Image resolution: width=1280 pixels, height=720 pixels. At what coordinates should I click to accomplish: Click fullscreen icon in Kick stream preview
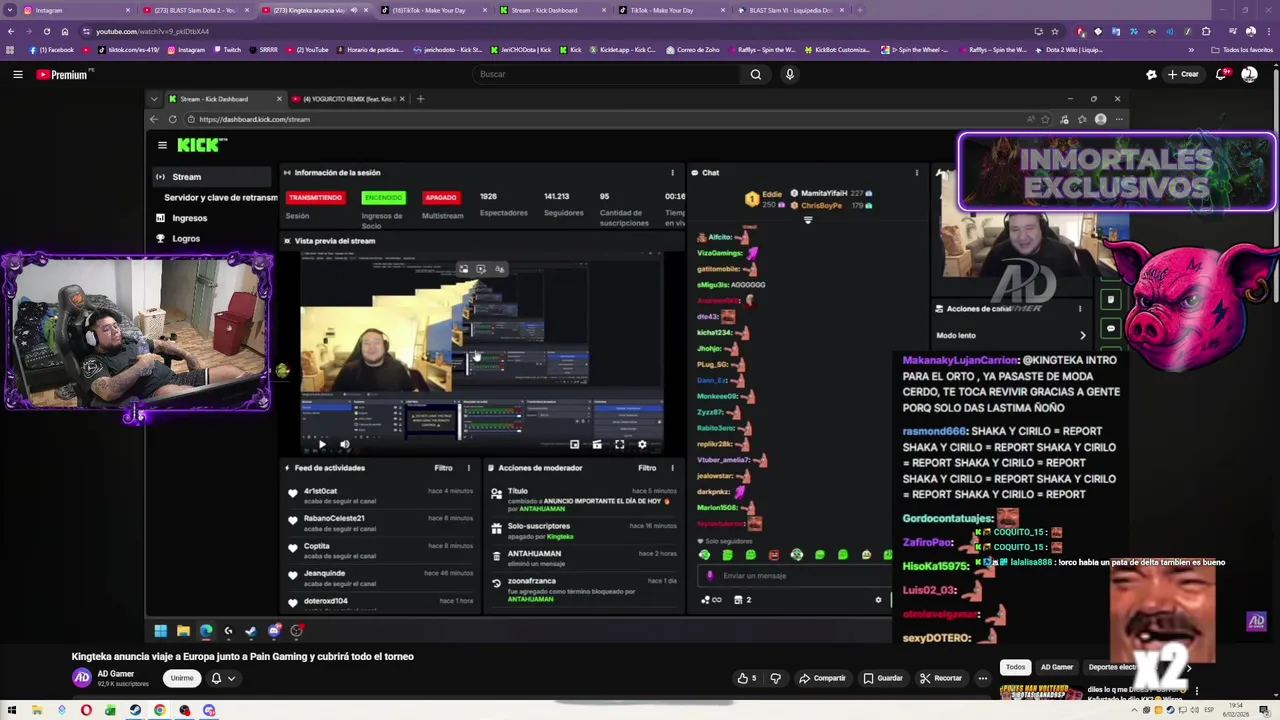(620, 444)
